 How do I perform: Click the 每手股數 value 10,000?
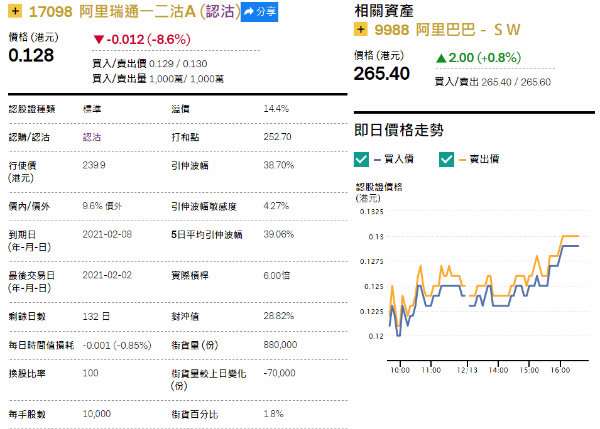[96, 414]
